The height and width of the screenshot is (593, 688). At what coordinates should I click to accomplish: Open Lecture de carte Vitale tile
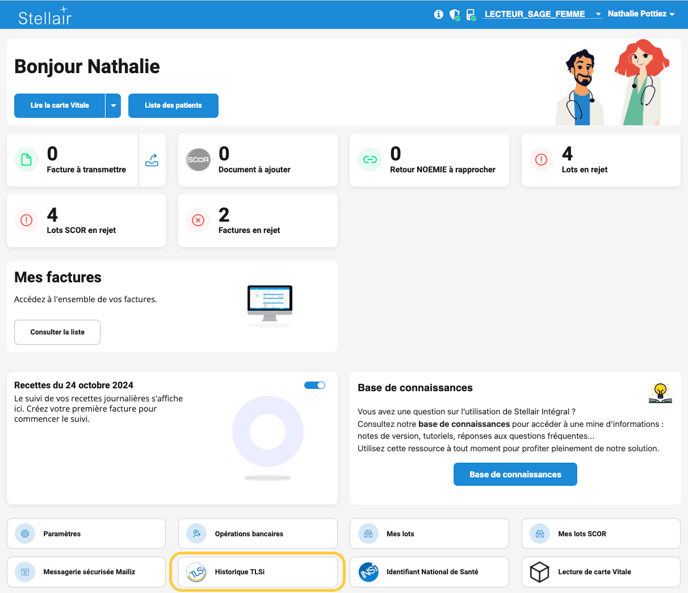(x=600, y=572)
